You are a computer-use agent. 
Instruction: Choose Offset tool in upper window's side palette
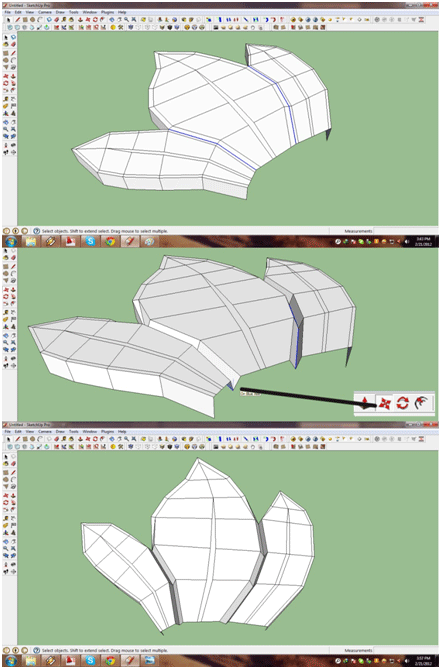13,90
